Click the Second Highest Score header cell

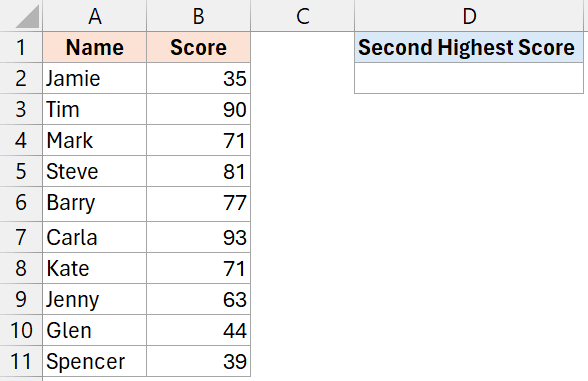coord(469,47)
